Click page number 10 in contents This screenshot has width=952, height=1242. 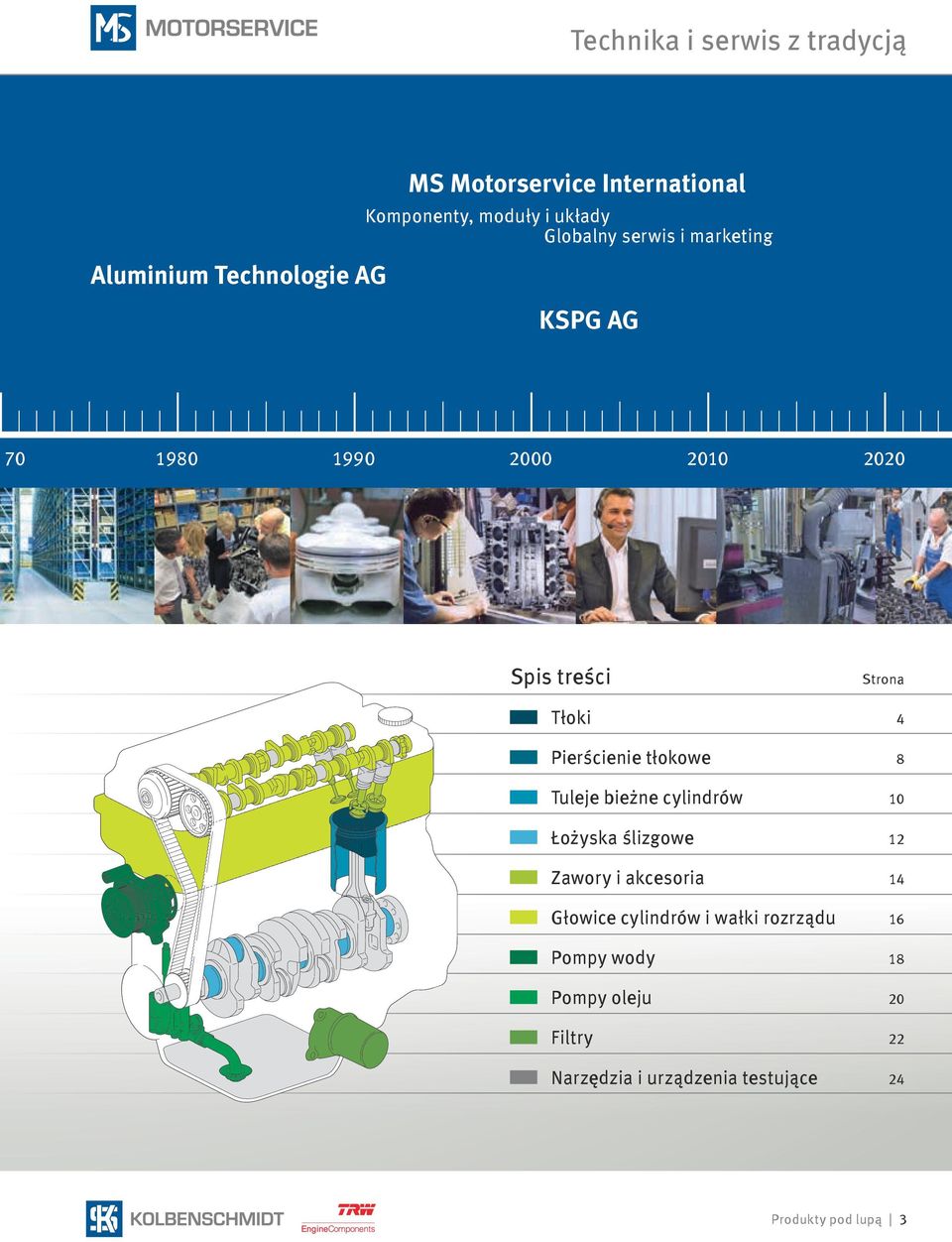click(896, 799)
